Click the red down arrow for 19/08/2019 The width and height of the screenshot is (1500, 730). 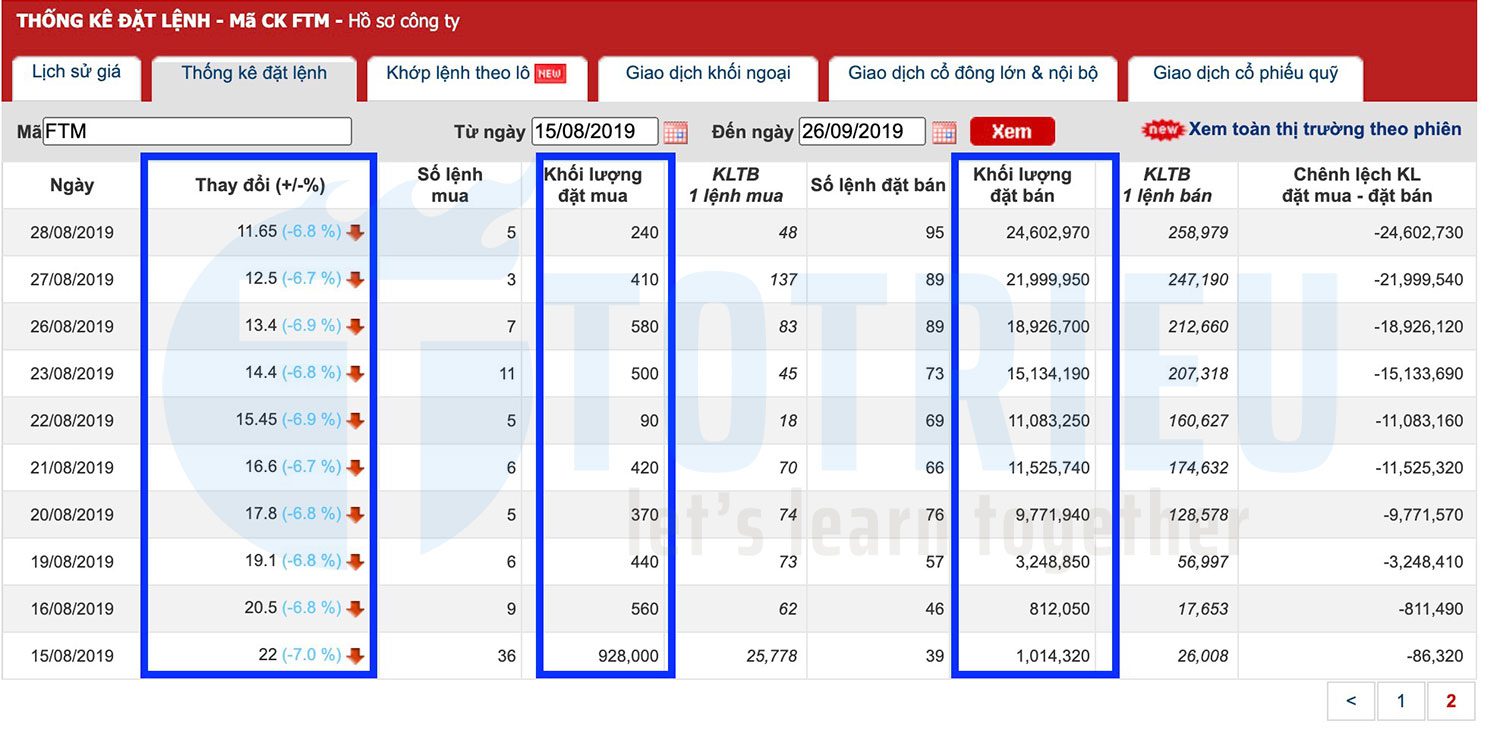(x=355, y=562)
